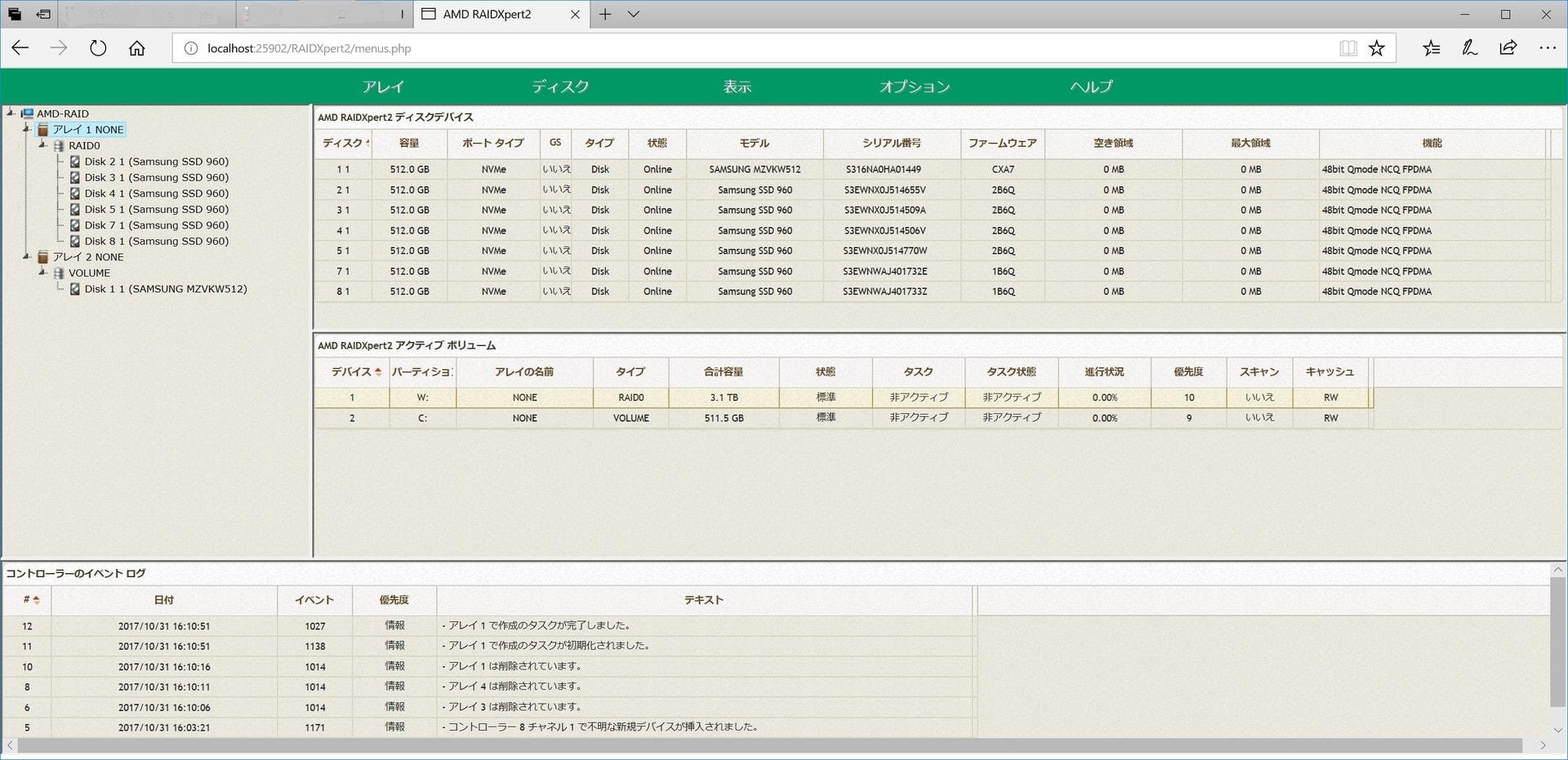This screenshot has width=1568, height=760.
Task: Open a new browser tab with plus
Action: tap(605, 14)
